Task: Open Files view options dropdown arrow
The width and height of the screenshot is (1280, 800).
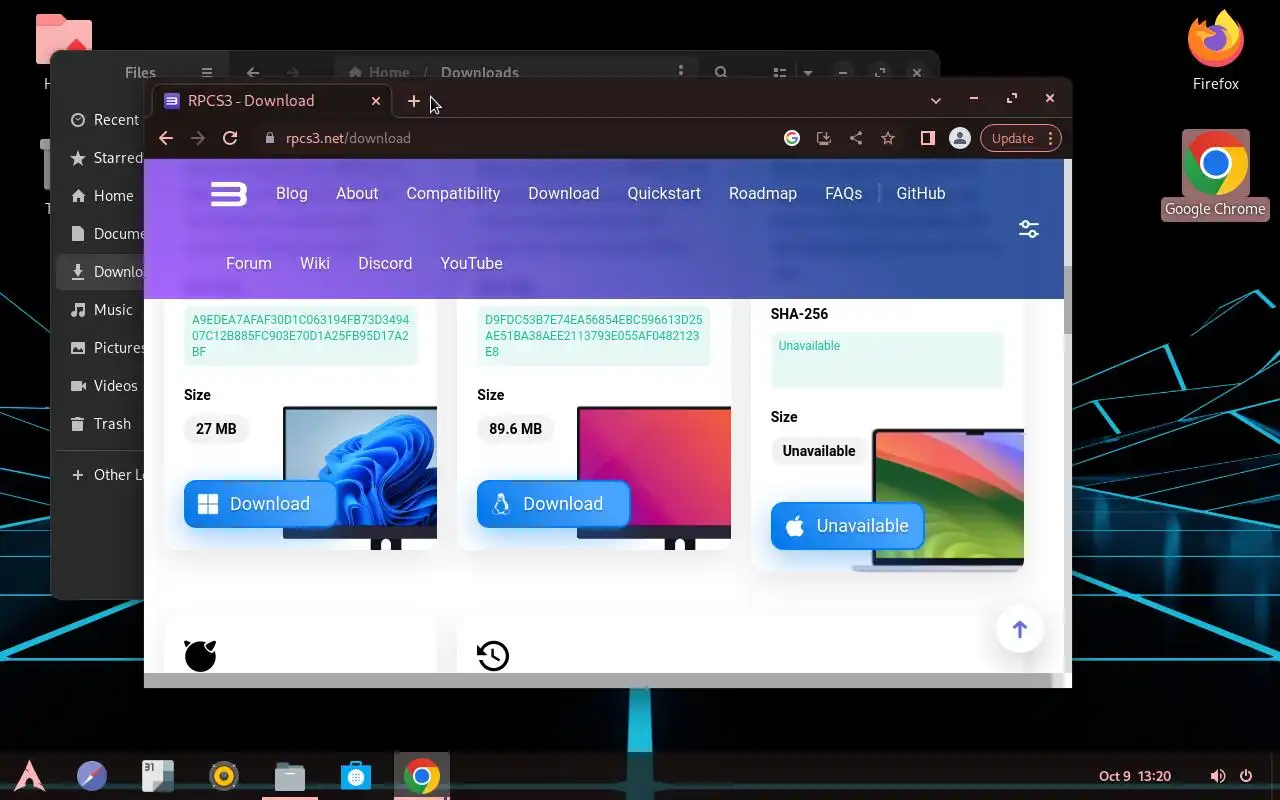Action: coord(808,72)
